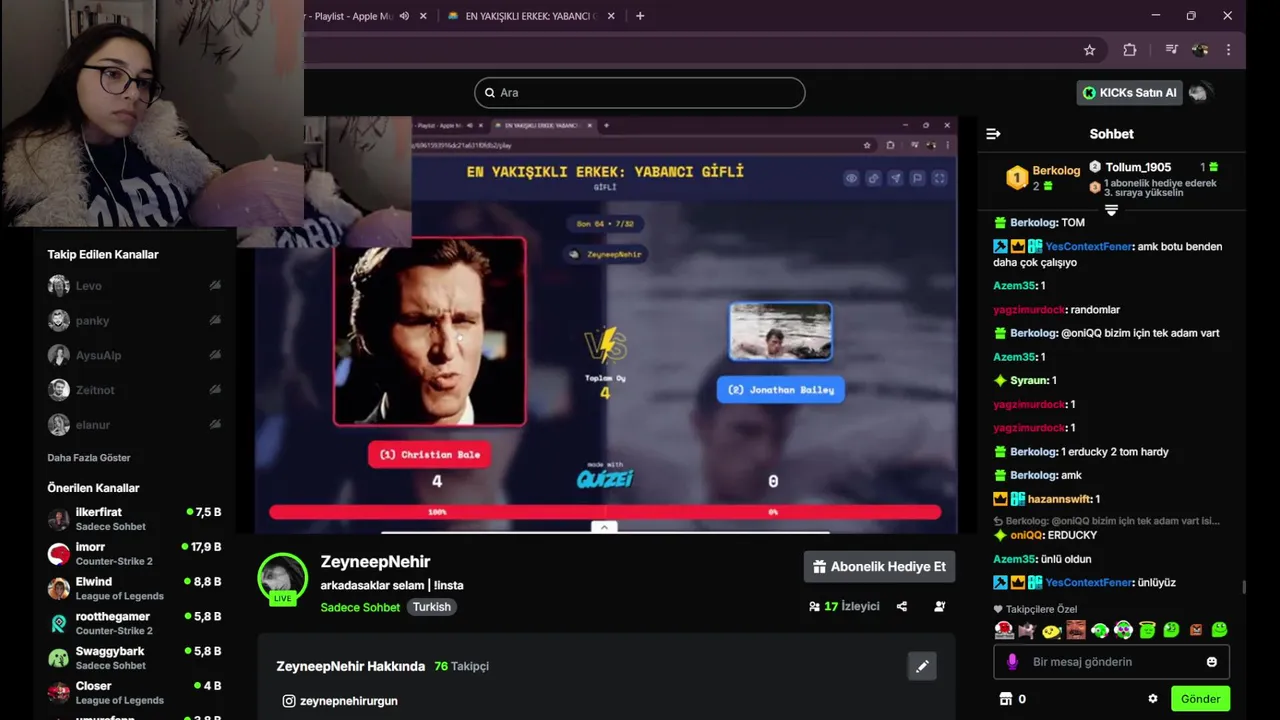Open Chrome extensions puzzle icon
Viewport: 1280px width, 720px height.
coord(1130,50)
